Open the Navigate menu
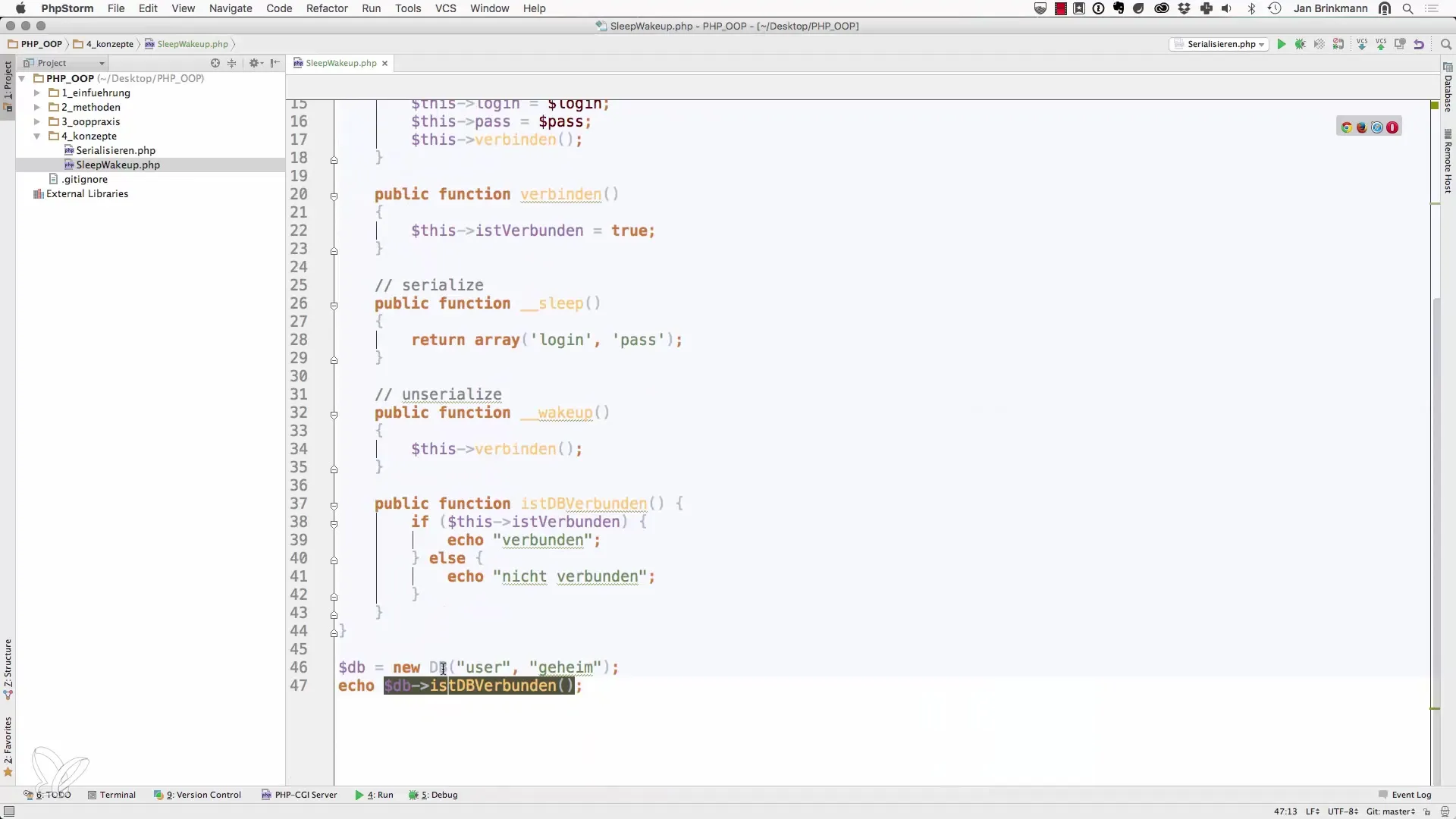This screenshot has height=819, width=1456. coord(231,8)
